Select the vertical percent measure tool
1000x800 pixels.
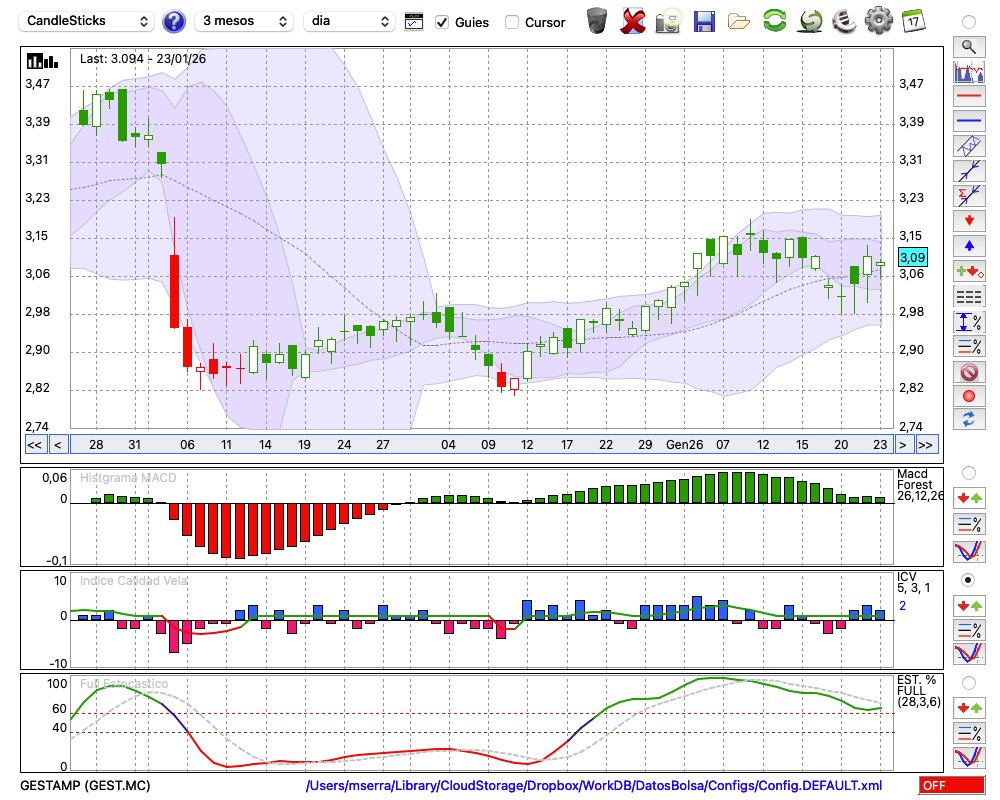(969, 322)
